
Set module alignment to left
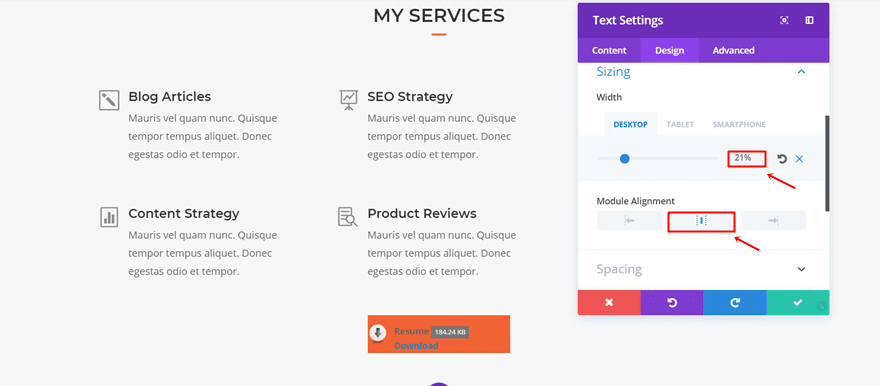629,220
